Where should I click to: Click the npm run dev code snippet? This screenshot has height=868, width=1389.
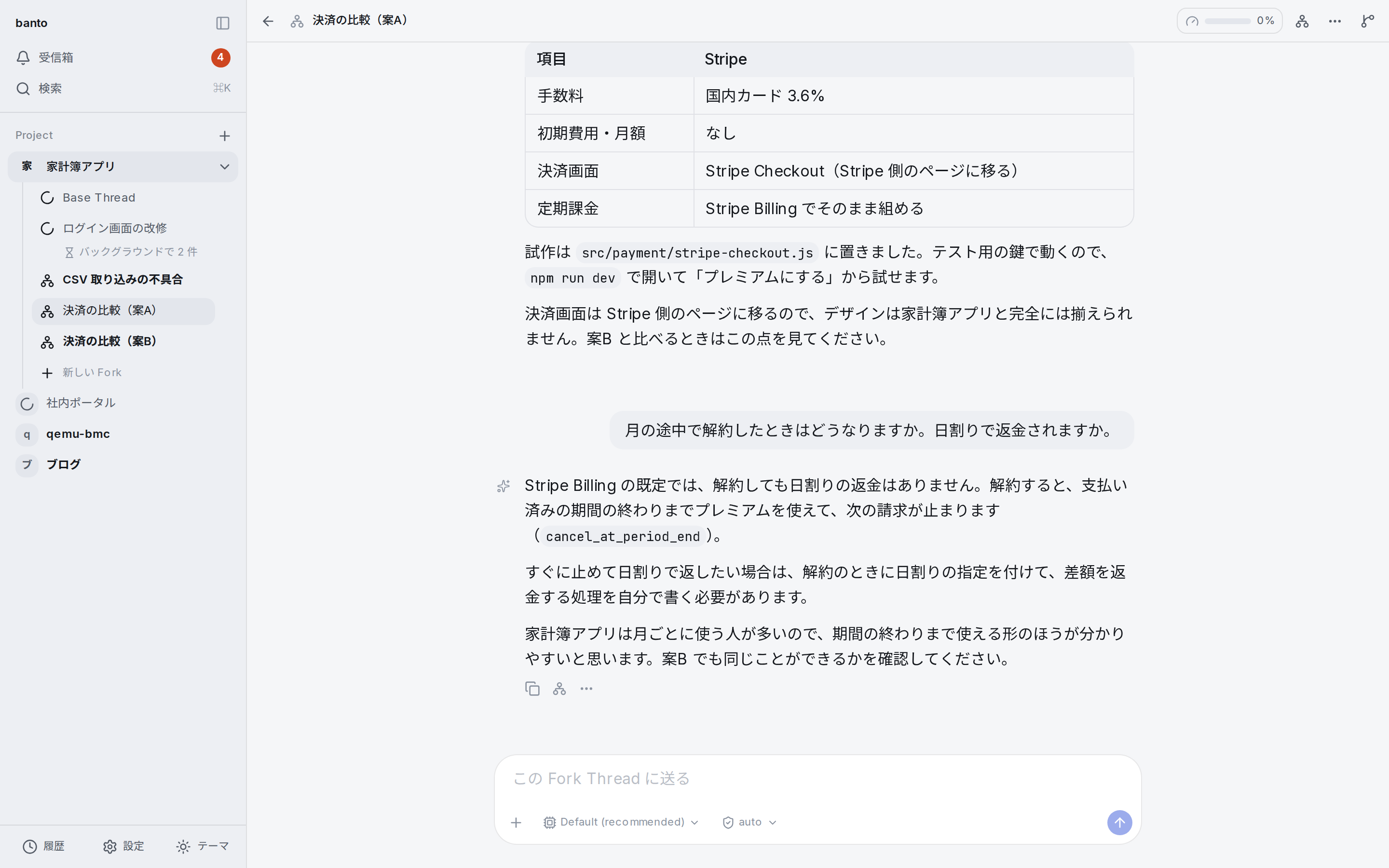(572, 278)
